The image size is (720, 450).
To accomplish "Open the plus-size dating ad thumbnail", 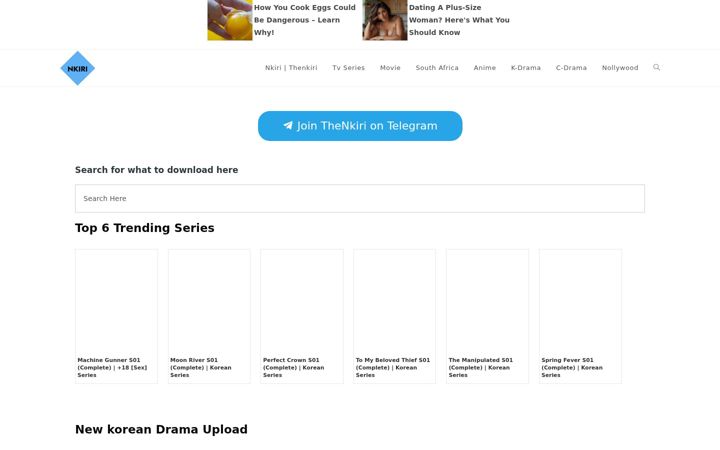I will point(385,20).
